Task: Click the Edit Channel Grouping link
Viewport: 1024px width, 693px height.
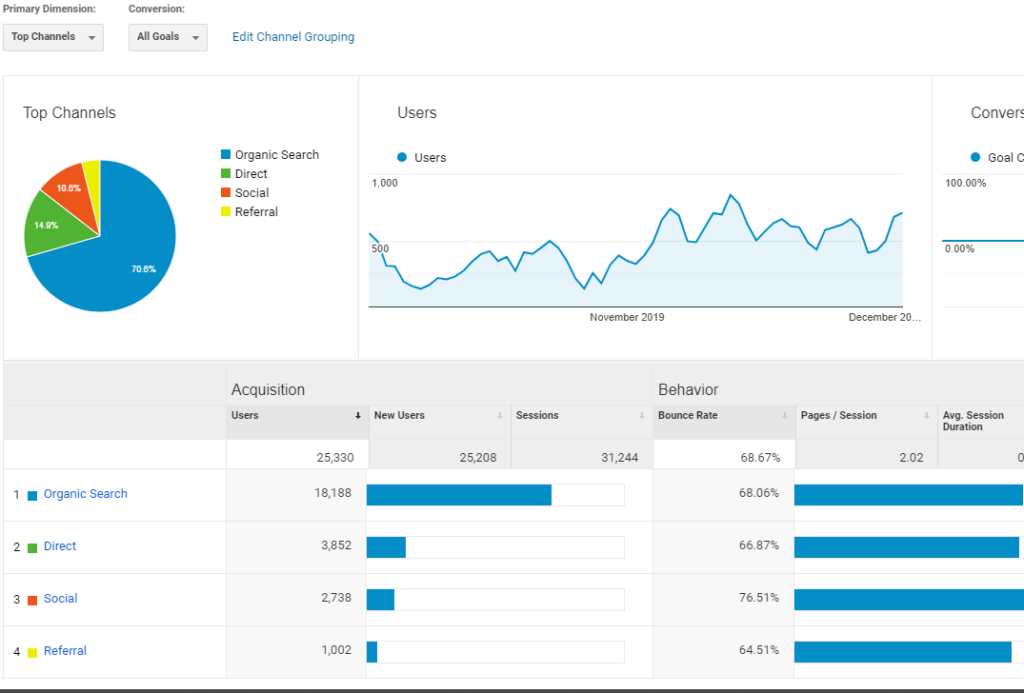Action: pos(293,37)
